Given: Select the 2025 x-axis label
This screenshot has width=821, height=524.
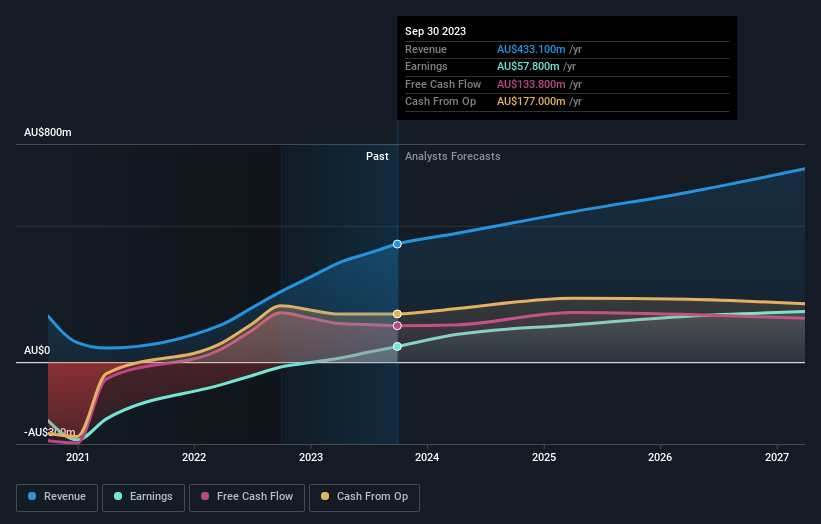Looking at the screenshot, I should (544, 457).
